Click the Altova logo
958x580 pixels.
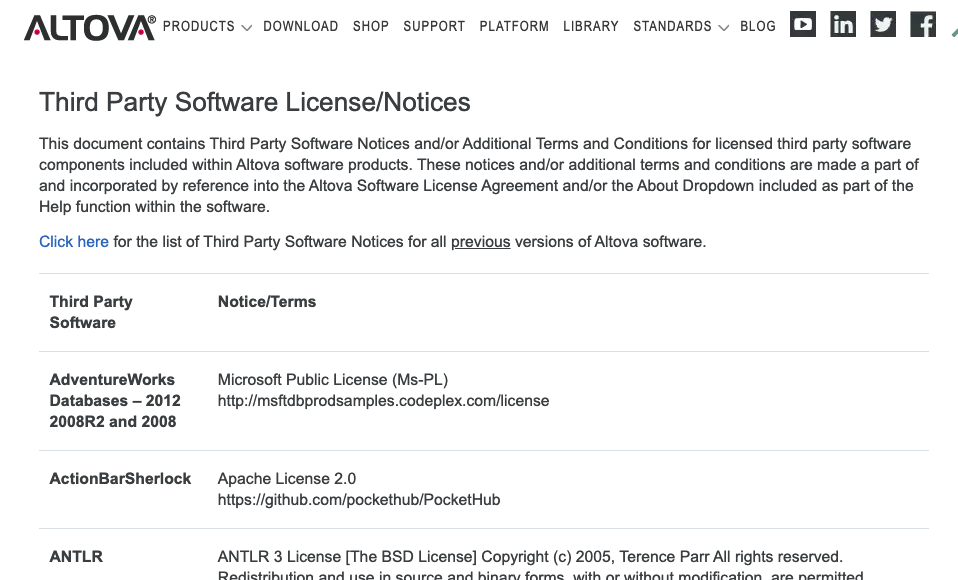(x=90, y=28)
